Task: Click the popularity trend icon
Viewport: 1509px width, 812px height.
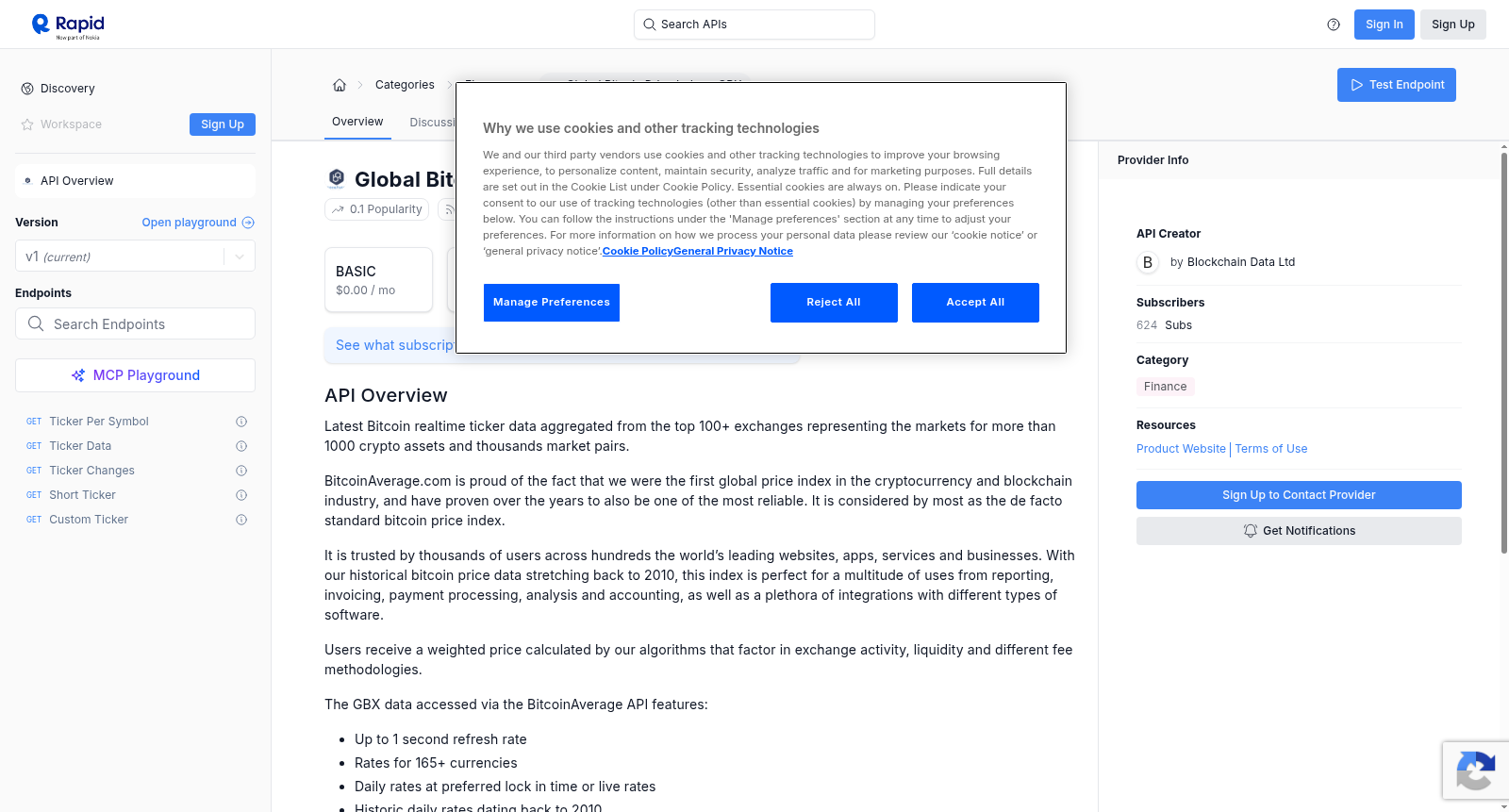Action: pyautogui.click(x=338, y=209)
